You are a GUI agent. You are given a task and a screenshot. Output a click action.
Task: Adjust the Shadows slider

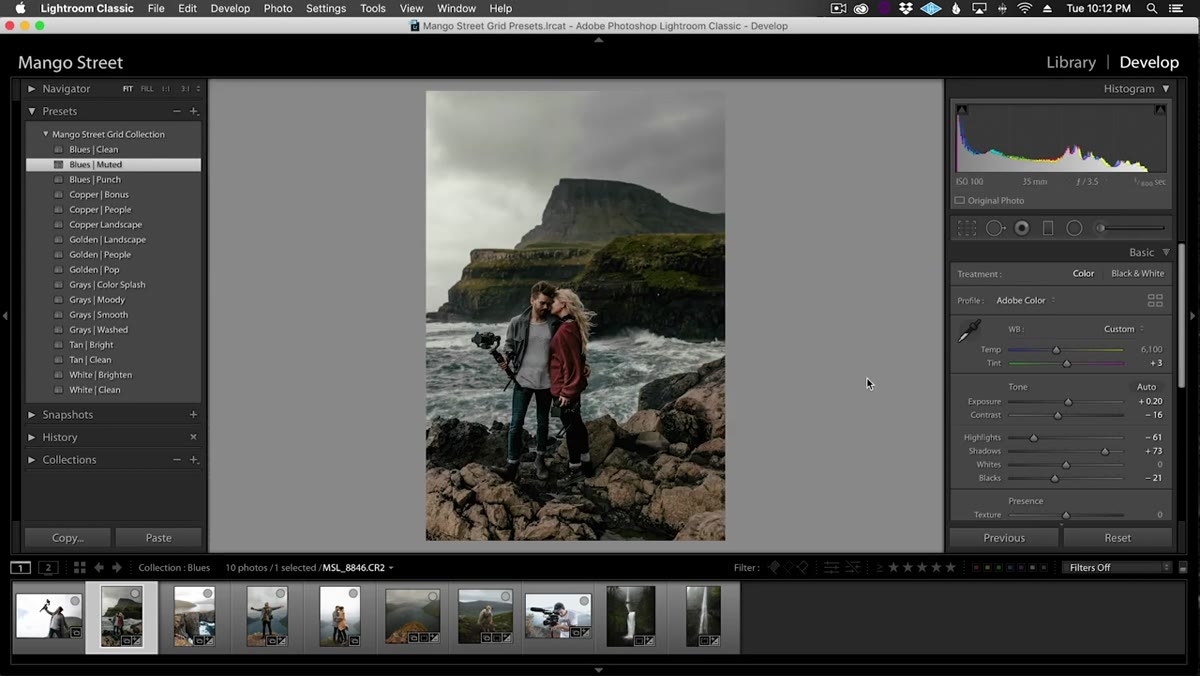[x=1105, y=451]
